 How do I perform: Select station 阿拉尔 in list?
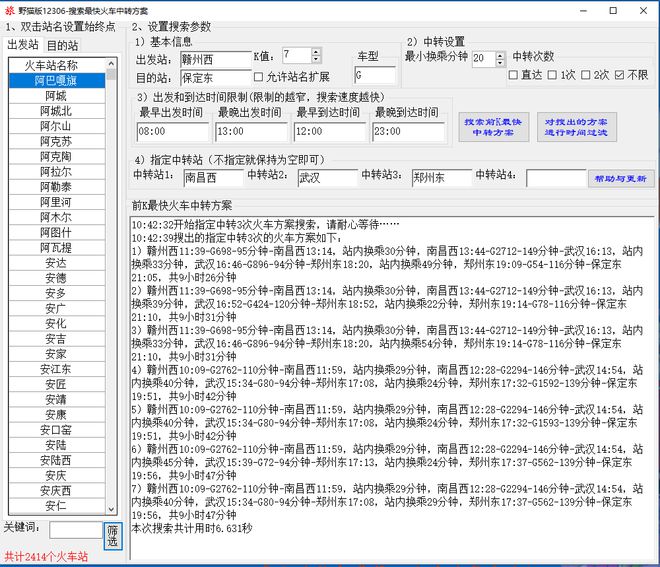(x=57, y=172)
